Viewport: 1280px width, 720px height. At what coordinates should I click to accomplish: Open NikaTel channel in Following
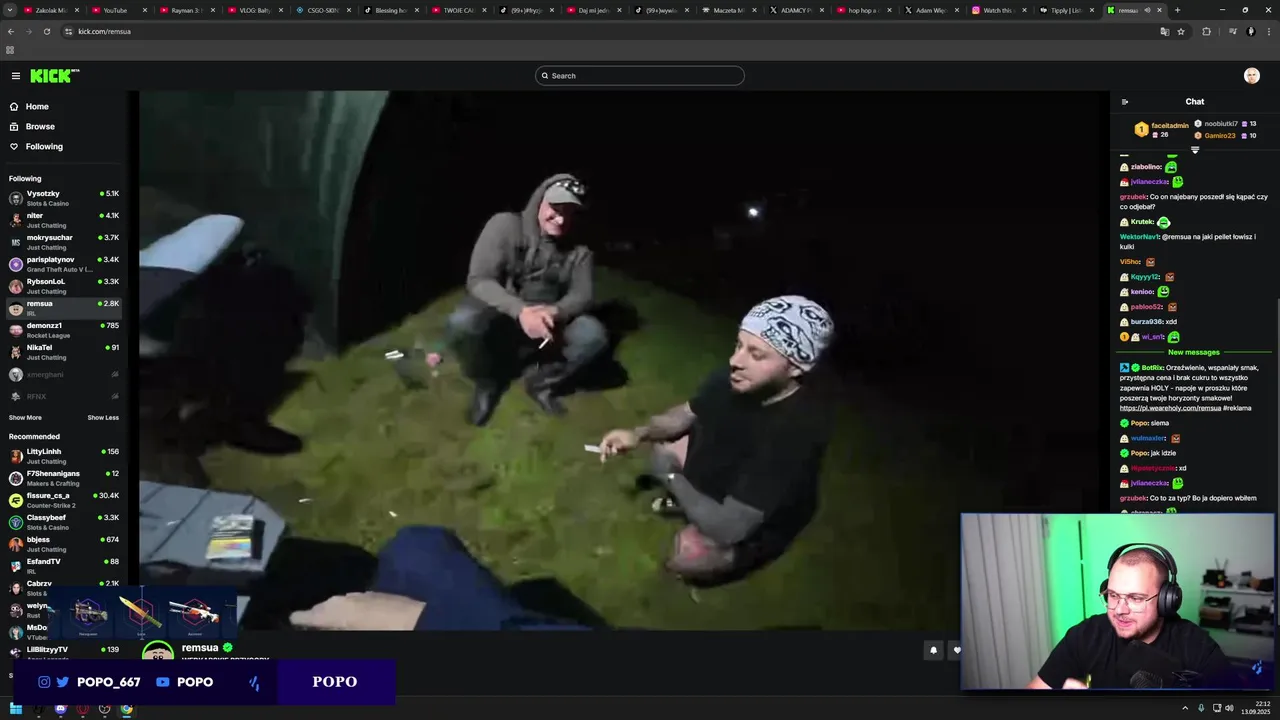[64, 352]
